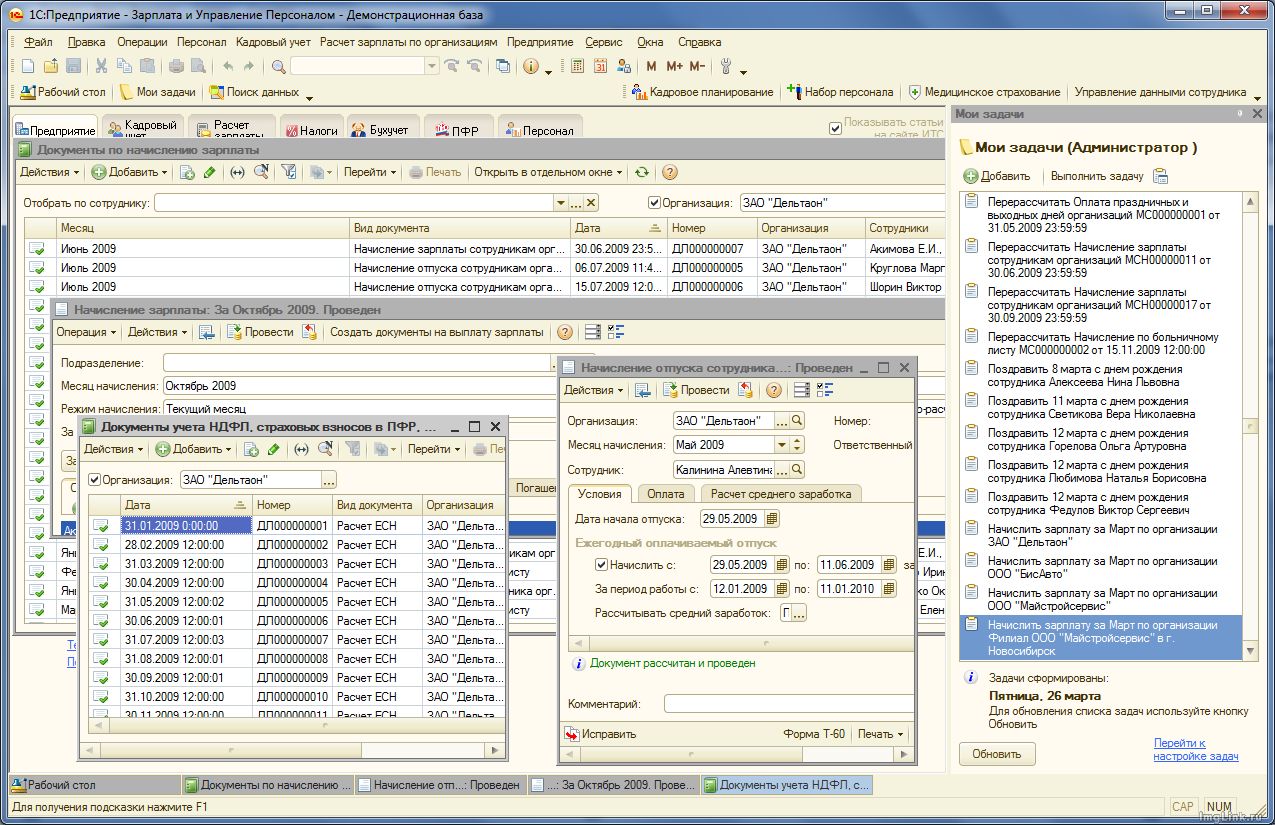Expand the Месяц начисления dropdown showing Май 2009
Image resolution: width=1275 pixels, height=825 pixels.
coord(781,445)
